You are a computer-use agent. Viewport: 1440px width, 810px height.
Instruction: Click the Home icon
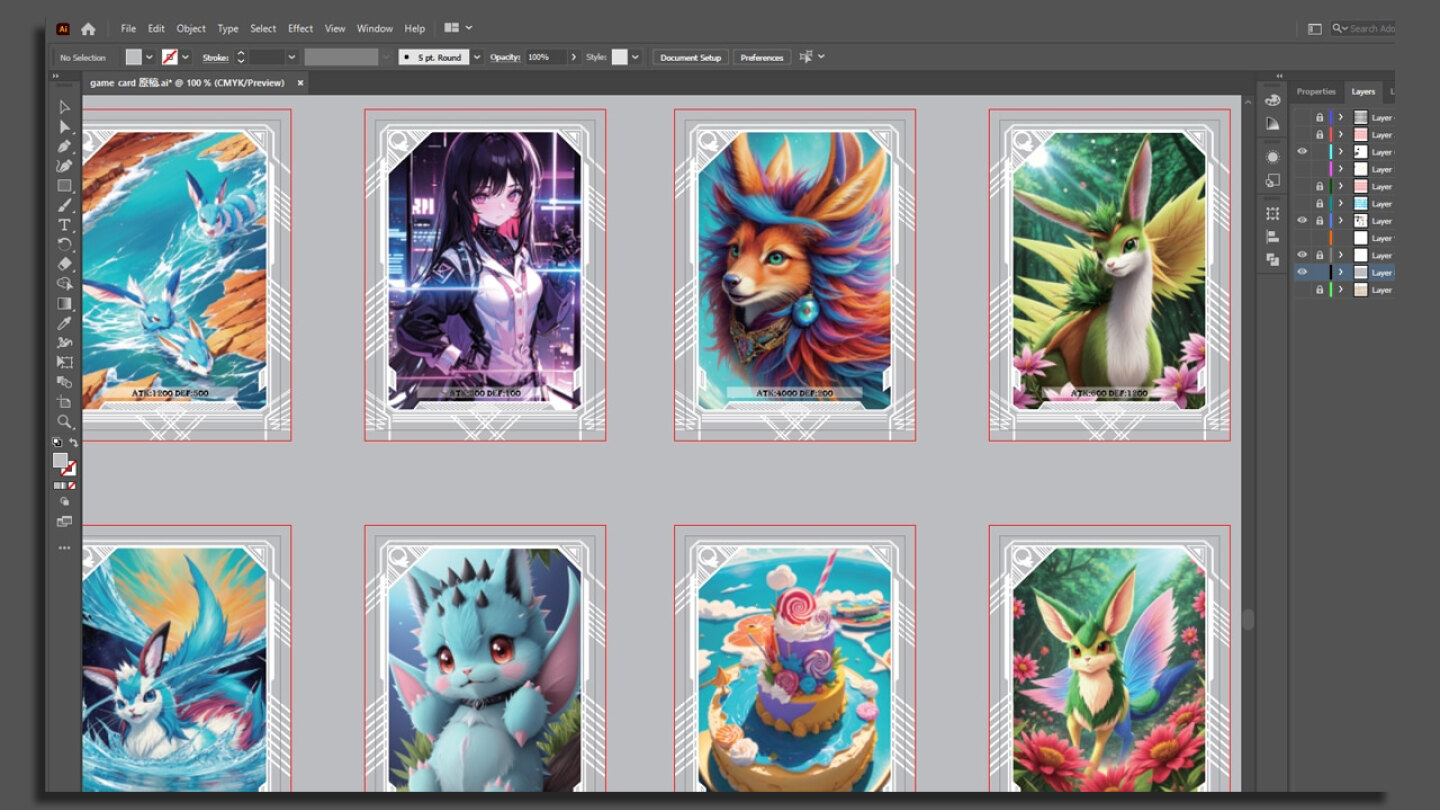click(88, 29)
